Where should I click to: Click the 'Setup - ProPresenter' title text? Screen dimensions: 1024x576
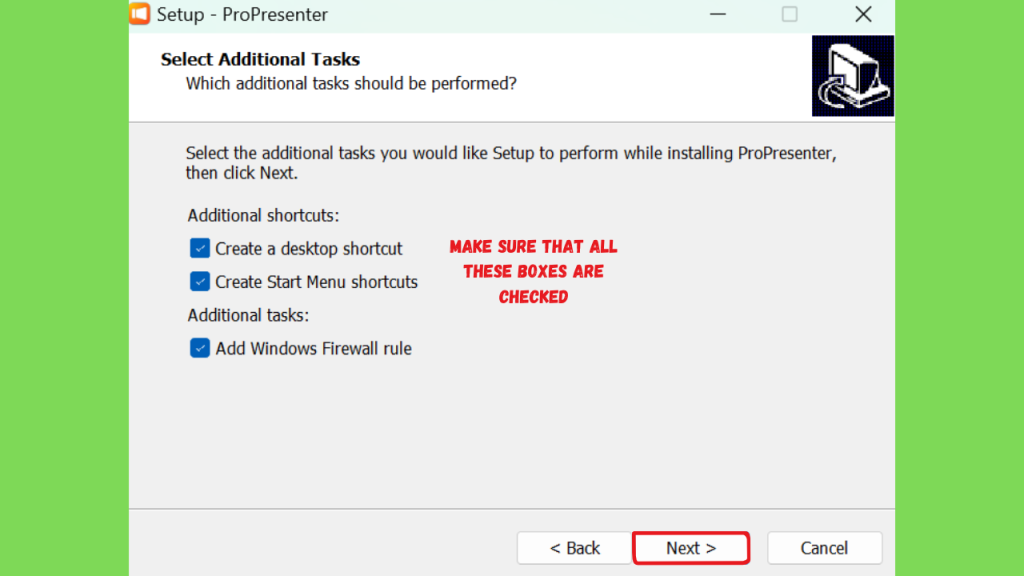pyautogui.click(x=242, y=14)
